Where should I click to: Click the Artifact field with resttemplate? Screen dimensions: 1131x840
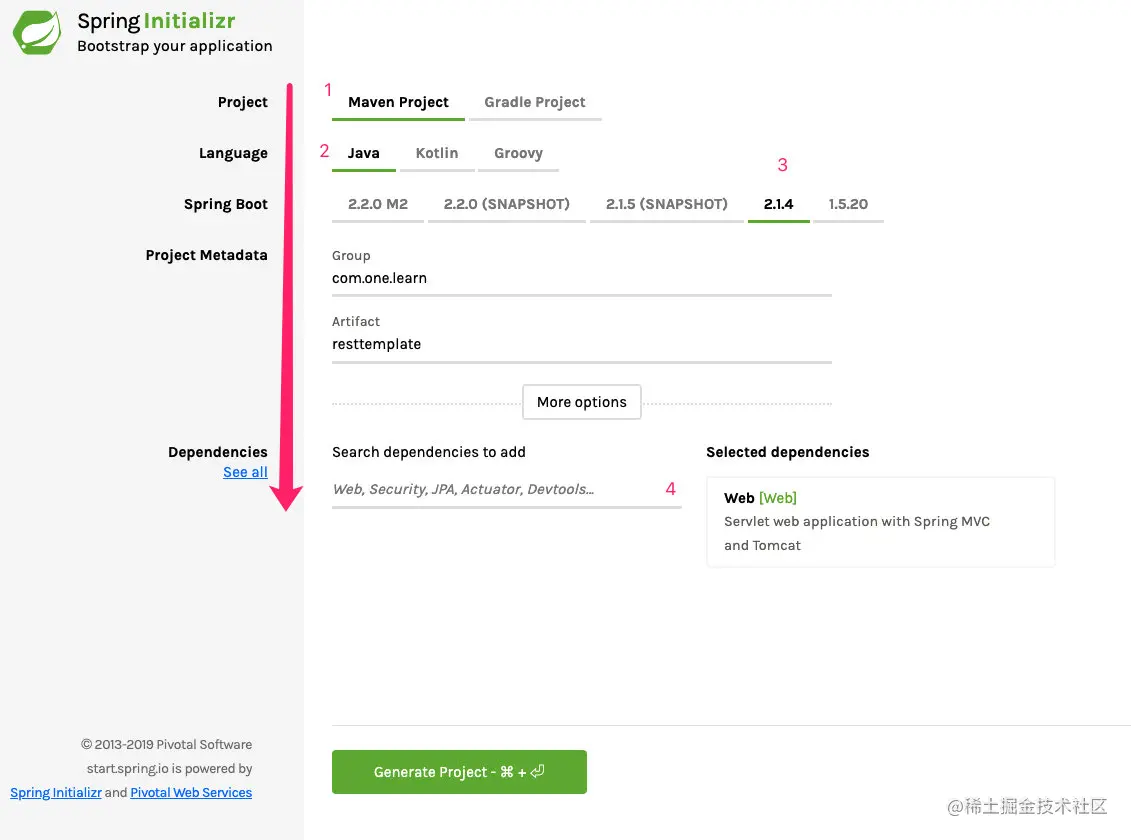coord(581,345)
